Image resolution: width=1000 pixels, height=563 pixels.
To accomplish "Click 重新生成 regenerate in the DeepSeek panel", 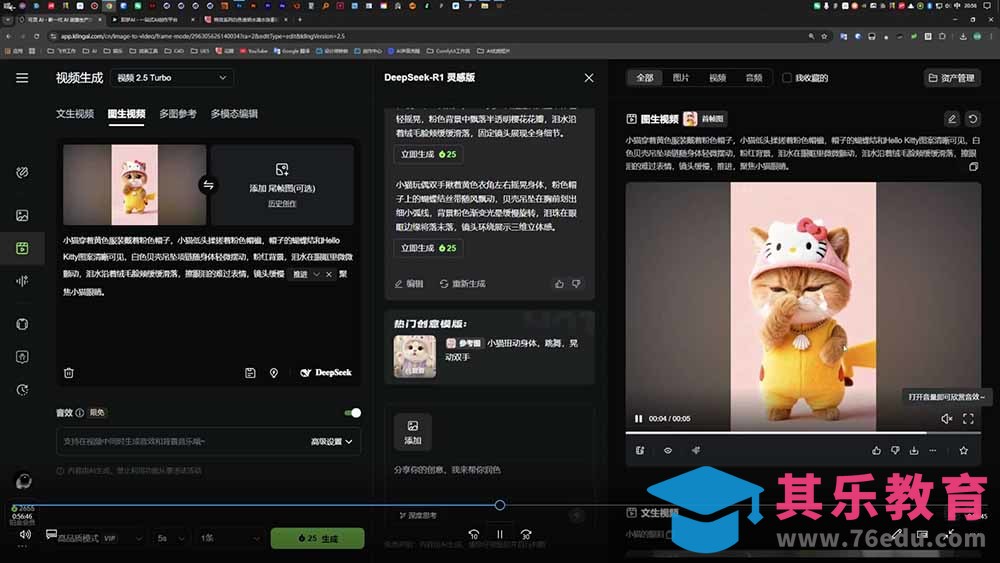I will pyautogui.click(x=462, y=284).
